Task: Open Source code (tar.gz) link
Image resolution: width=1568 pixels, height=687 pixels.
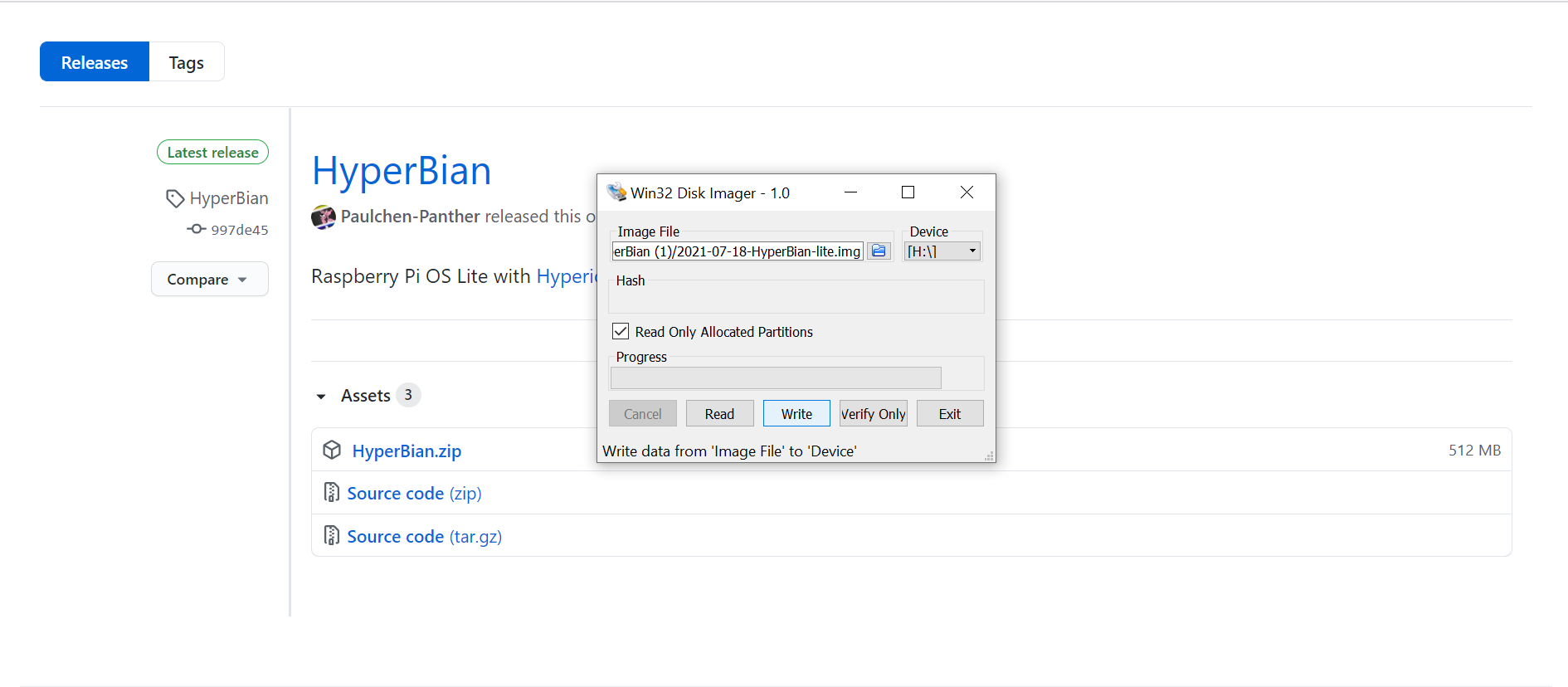Action: click(424, 537)
